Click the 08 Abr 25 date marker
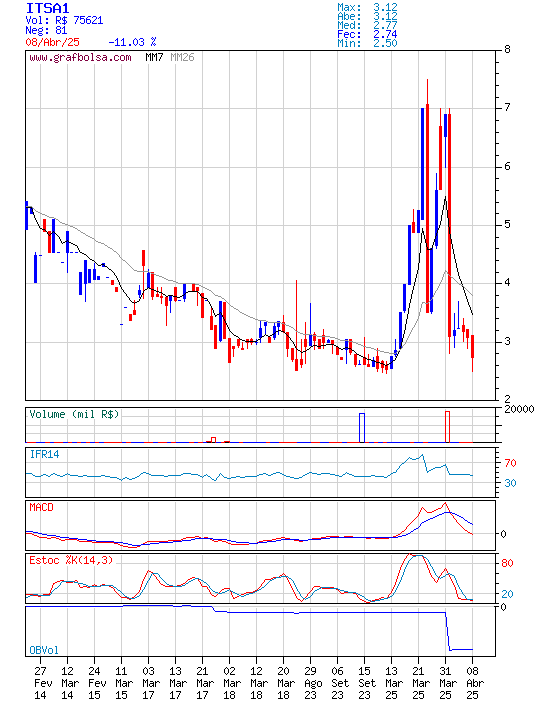The image size is (545, 720). [473, 683]
